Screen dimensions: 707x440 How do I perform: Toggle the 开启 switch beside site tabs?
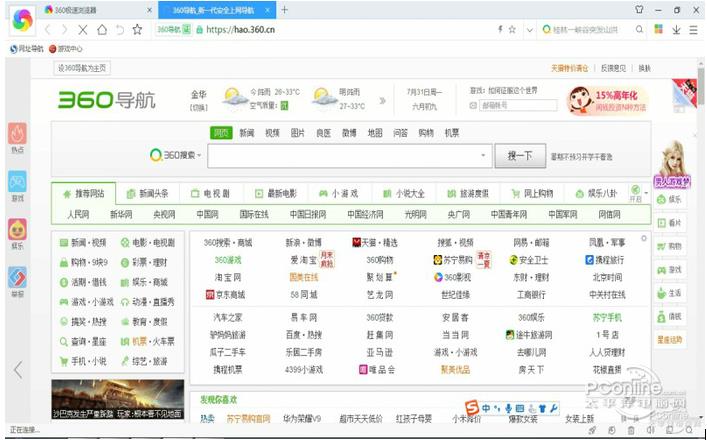(x=636, y=194)
